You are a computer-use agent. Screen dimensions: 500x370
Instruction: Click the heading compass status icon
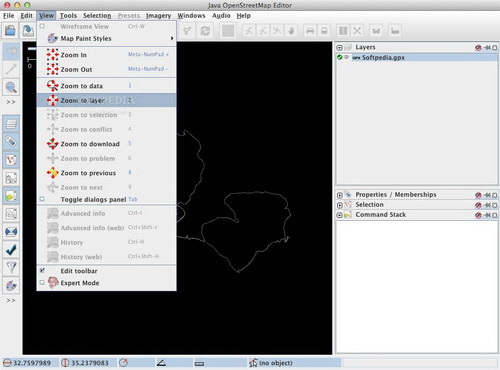click(x=123, y=363)
